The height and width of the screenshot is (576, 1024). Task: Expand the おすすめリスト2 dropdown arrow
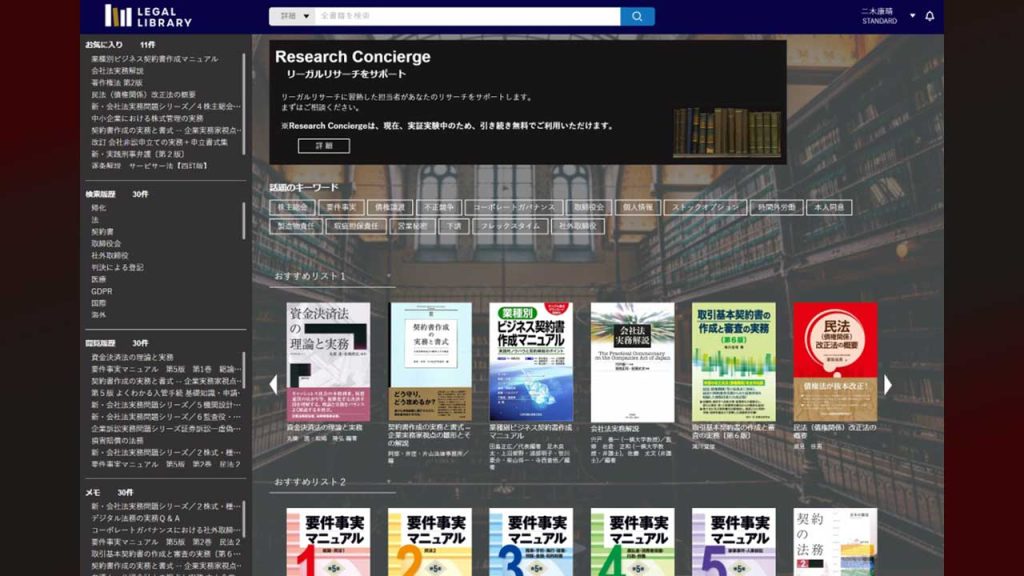[389, 482]
